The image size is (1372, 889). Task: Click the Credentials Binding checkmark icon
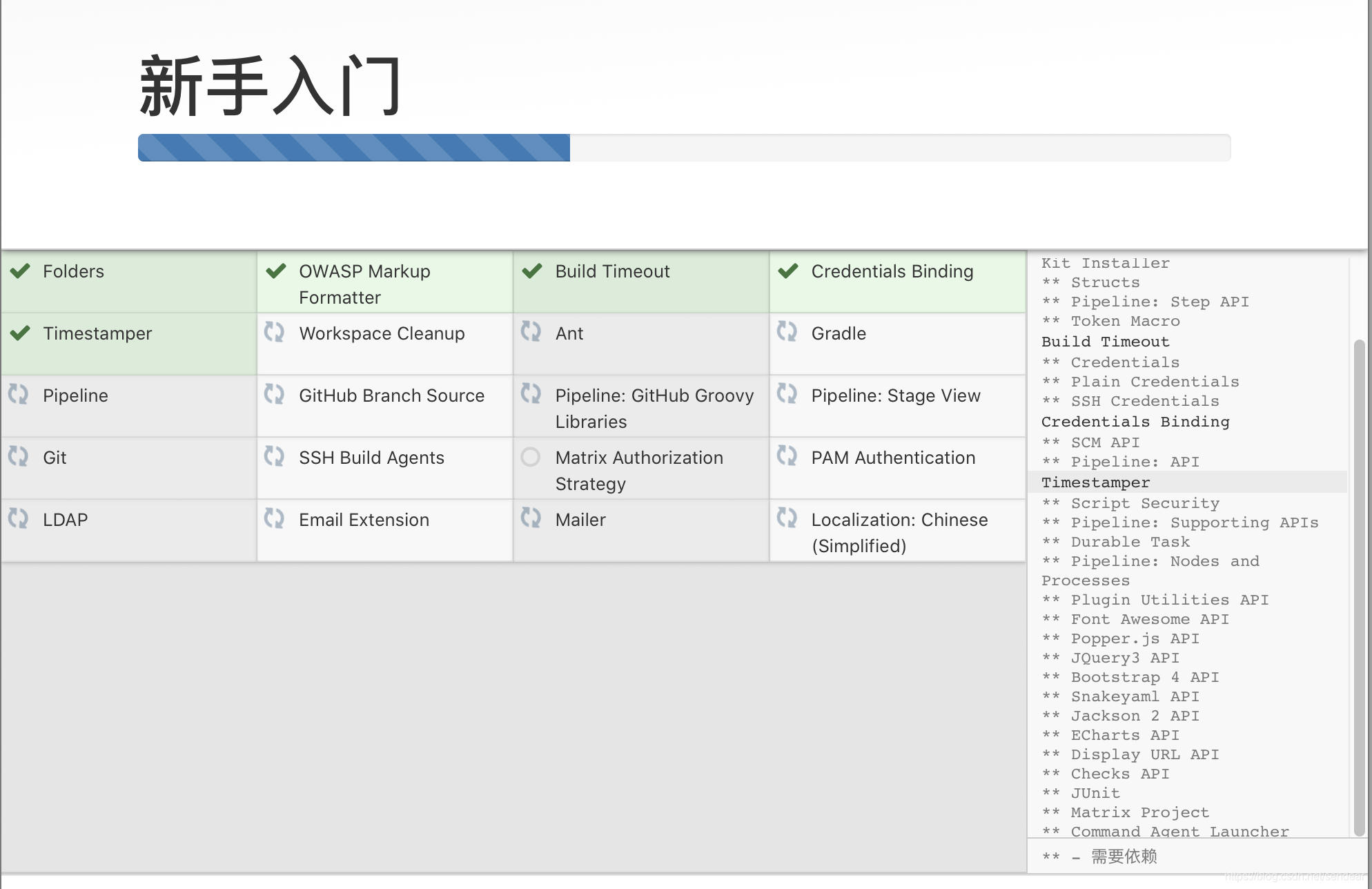(788, 271)
